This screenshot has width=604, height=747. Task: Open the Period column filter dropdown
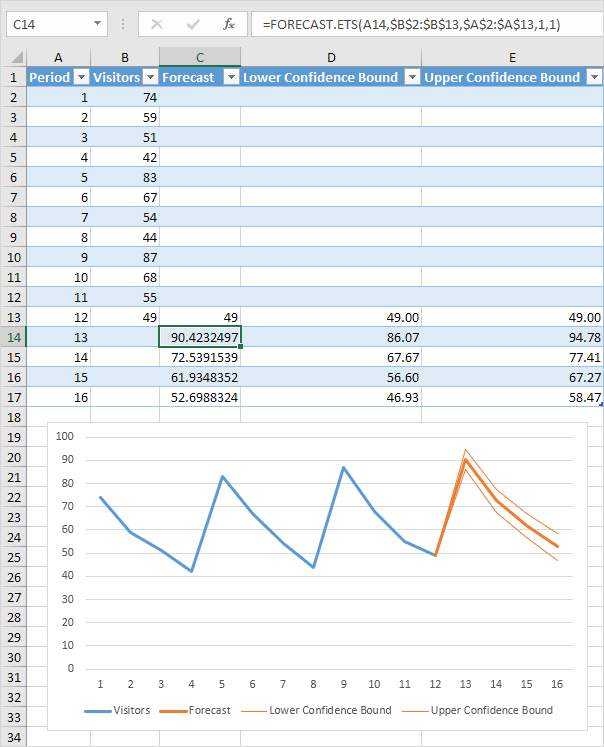point(80,77)
